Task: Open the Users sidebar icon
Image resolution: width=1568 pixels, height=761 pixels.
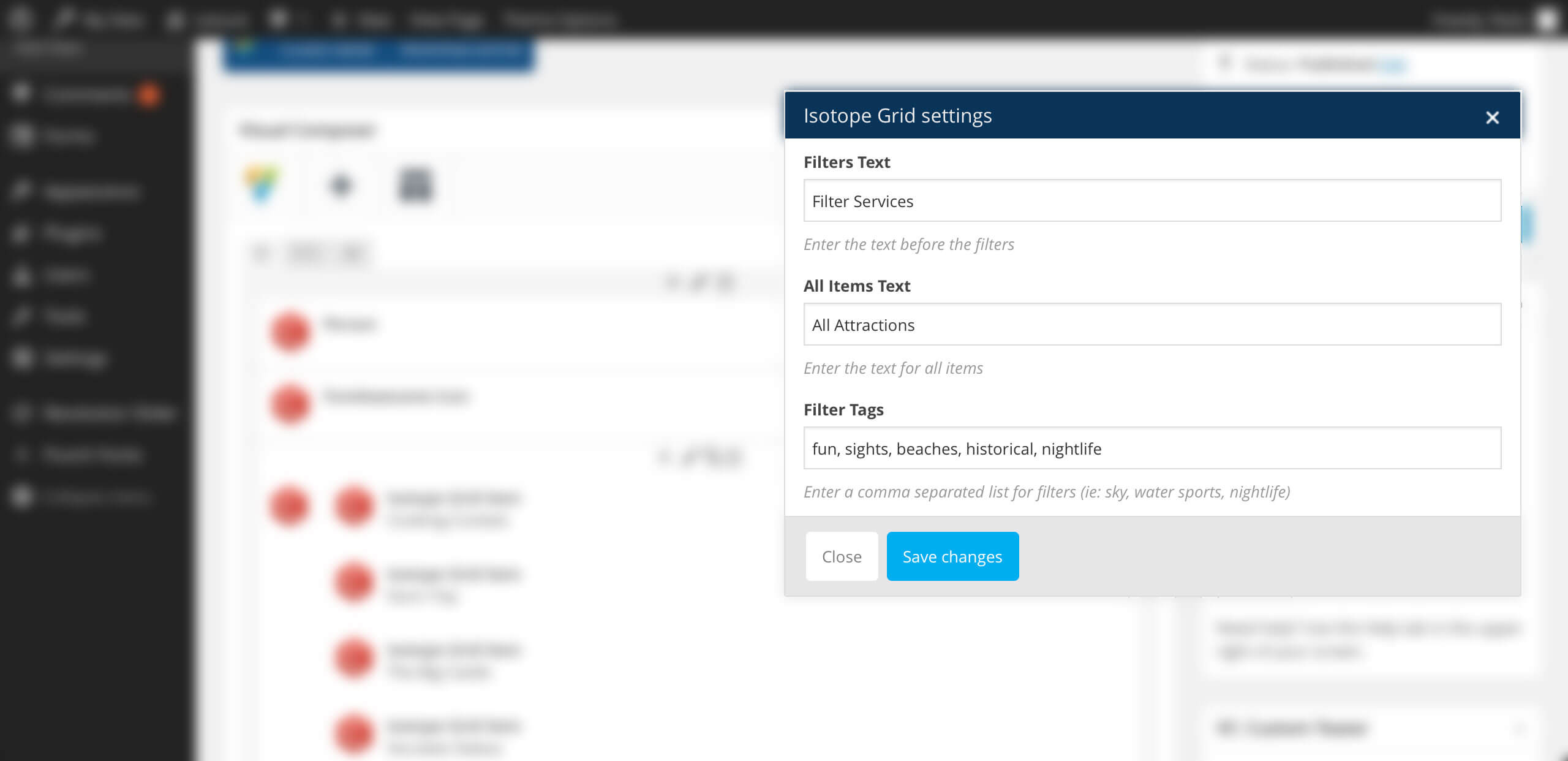Action: pos(22,274)
